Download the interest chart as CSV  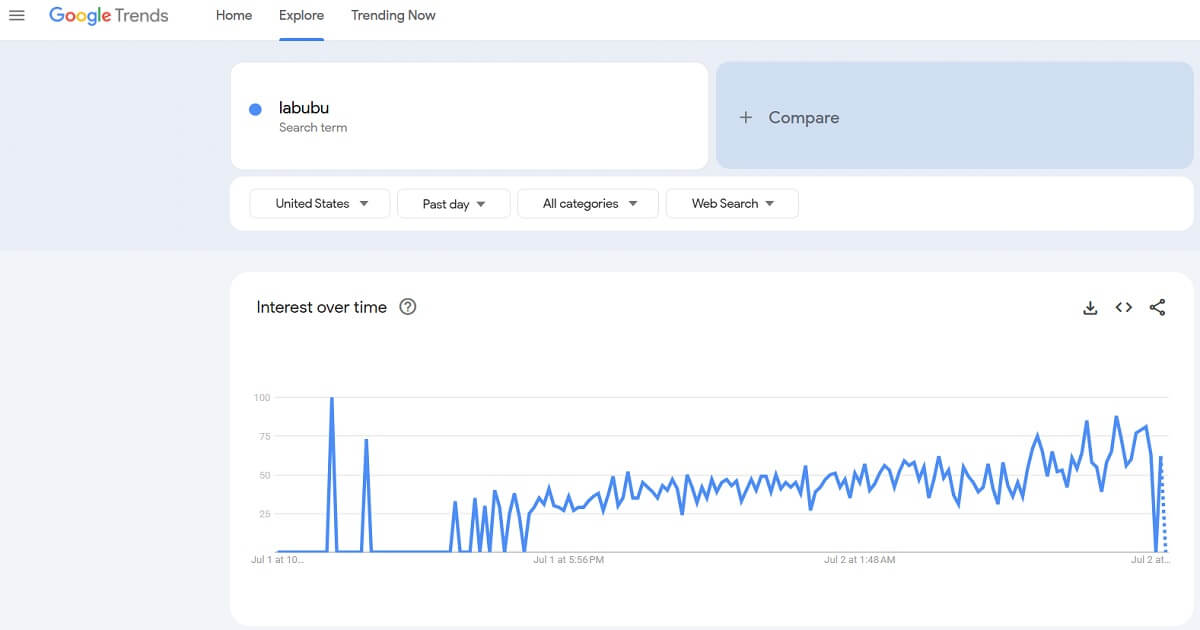[1090, 308]
